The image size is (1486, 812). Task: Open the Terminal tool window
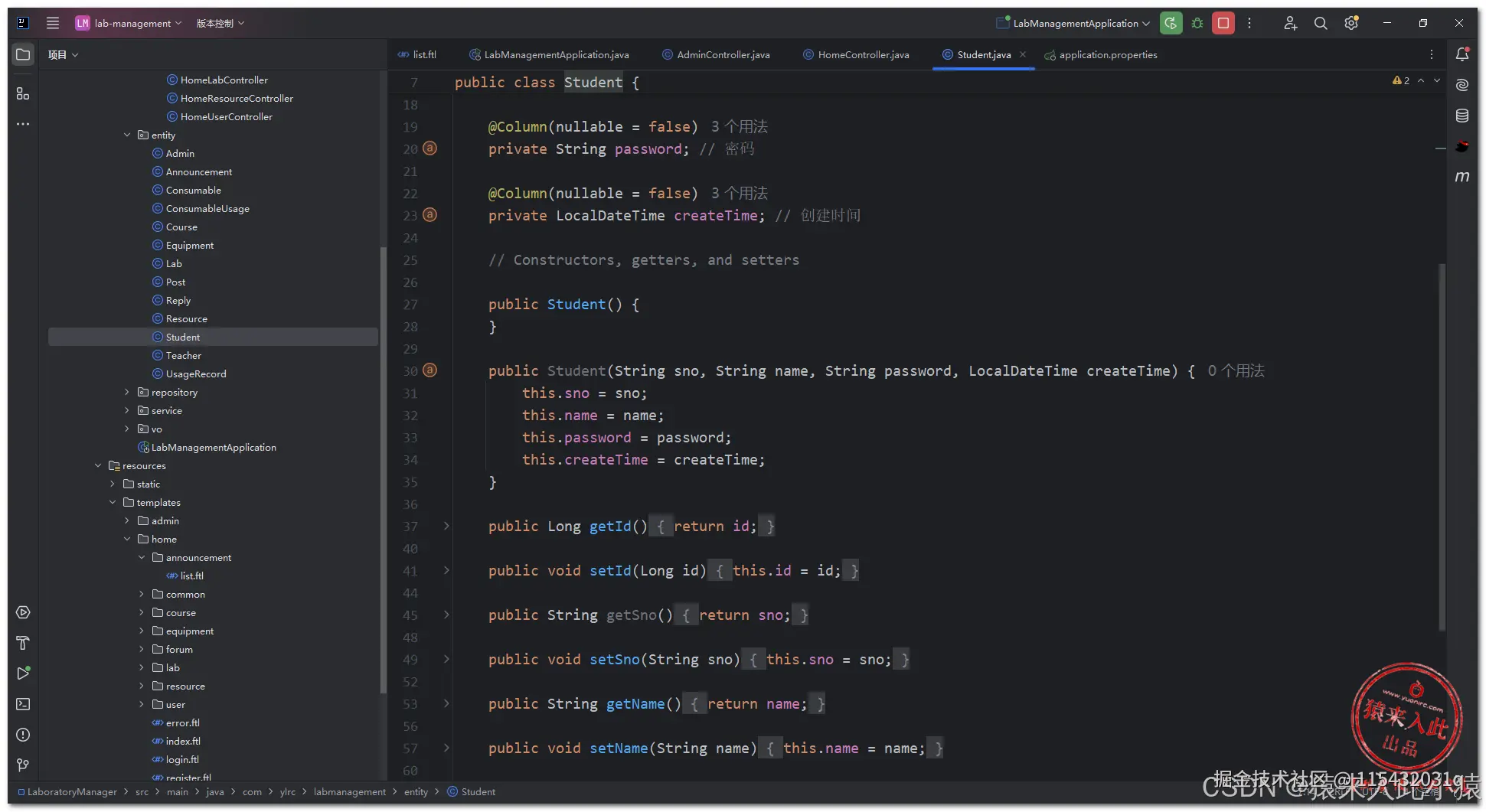pos(23,704)
